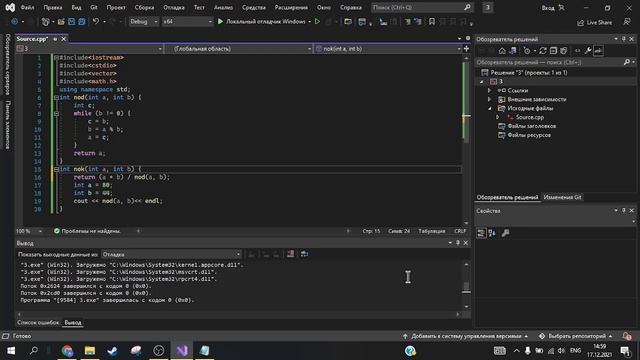The height and width of the screenshot is (360, 640).
Task: Click Clear All icon in Output panel
Action: coord(290,254)
